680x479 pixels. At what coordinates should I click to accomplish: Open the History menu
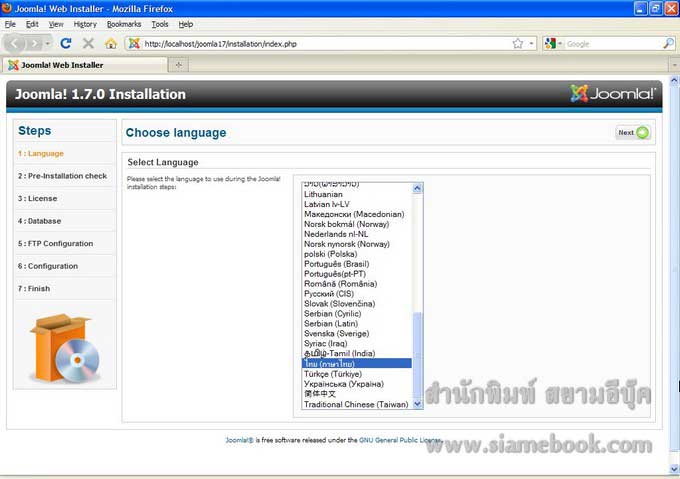point(85,24)
